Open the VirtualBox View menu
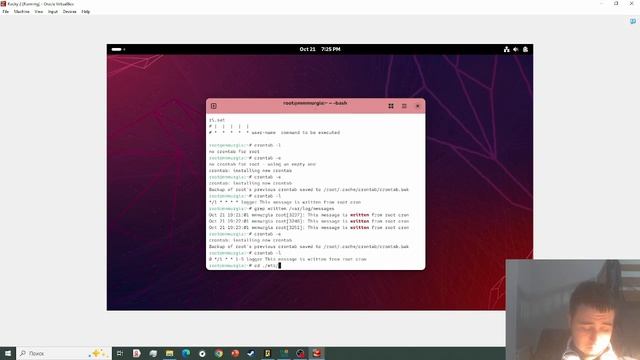 coord(39,12)
